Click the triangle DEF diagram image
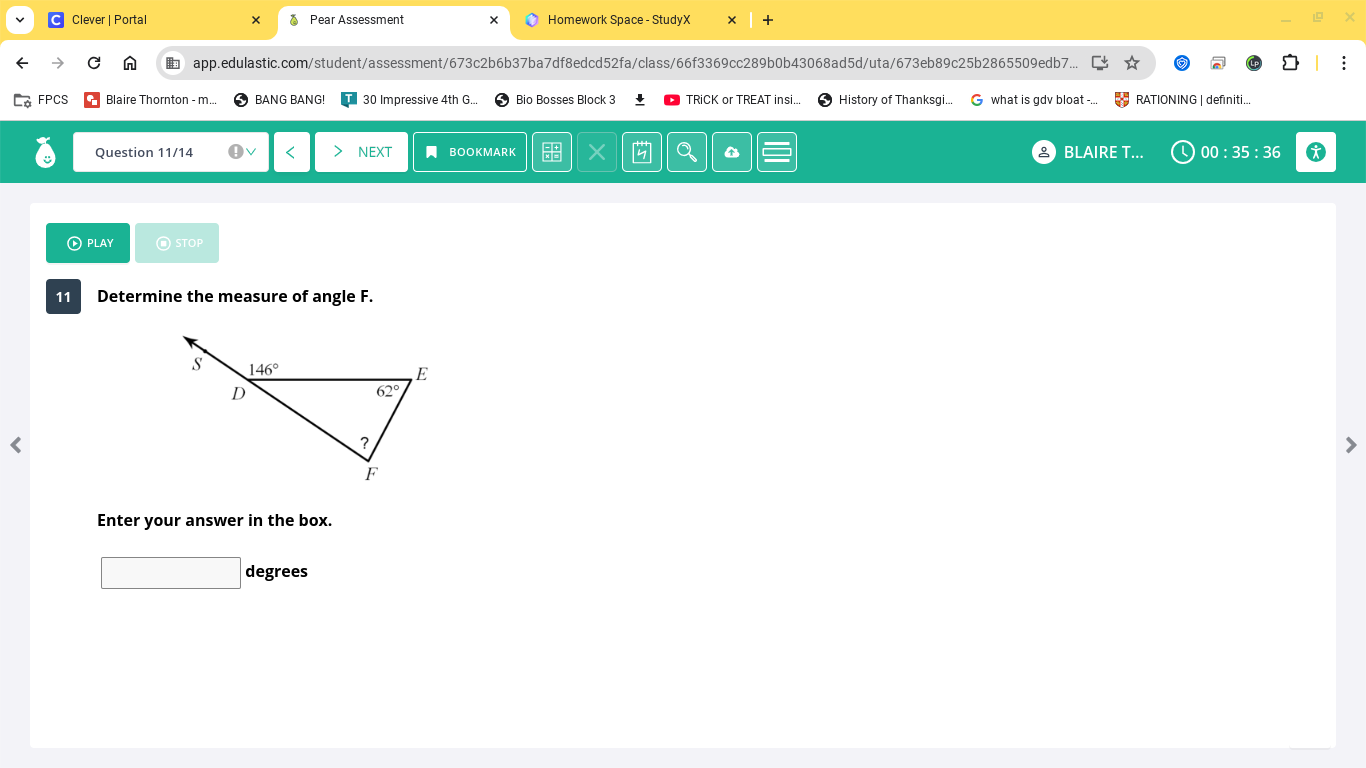1366x768 pixels. tap(306, 408)
